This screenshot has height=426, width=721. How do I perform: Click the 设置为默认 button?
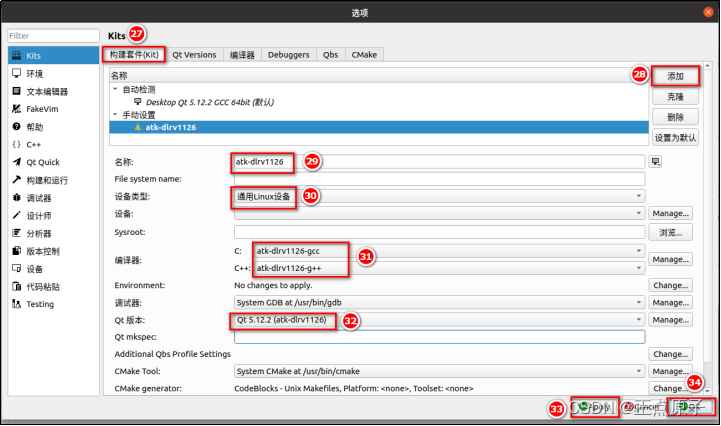[x=675, y=138]
